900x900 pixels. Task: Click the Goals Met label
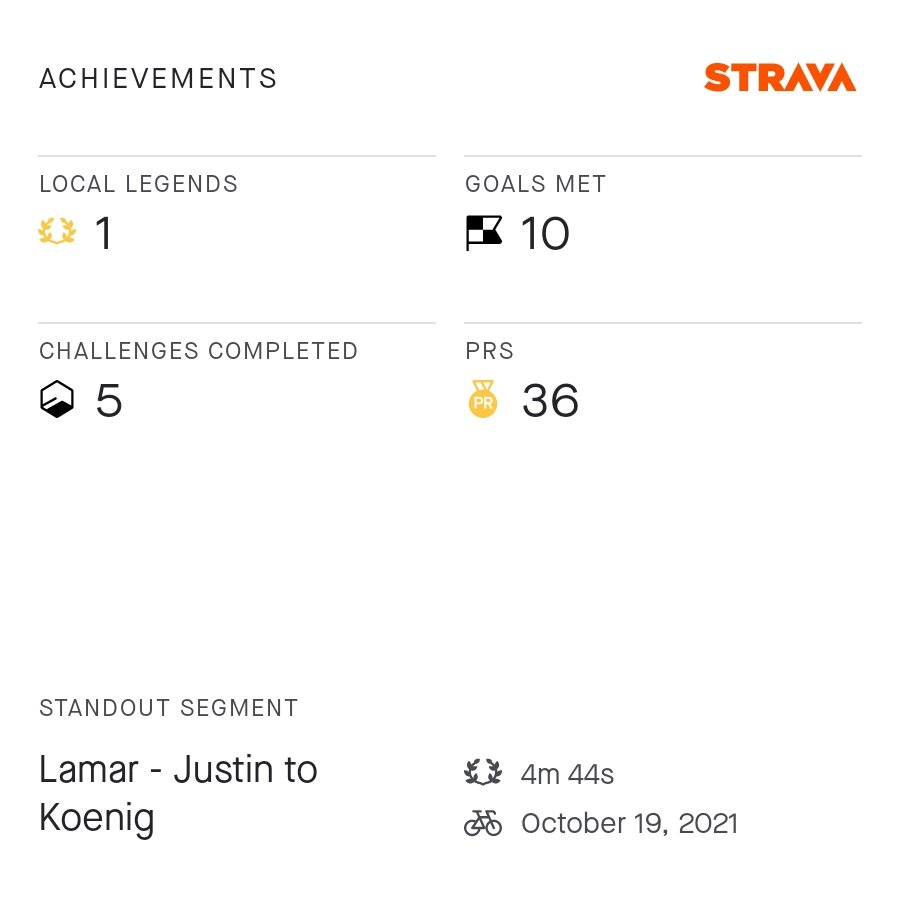(x=535, y=185)
